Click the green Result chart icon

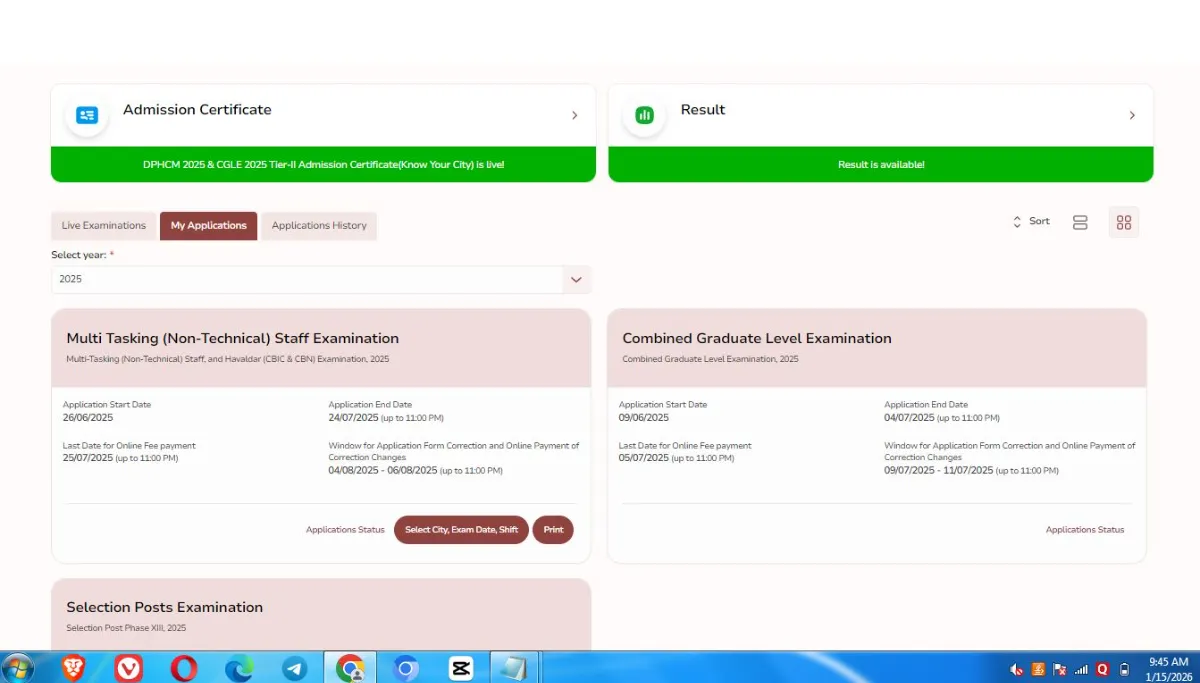pyautogui.click(x=644, y=115)
